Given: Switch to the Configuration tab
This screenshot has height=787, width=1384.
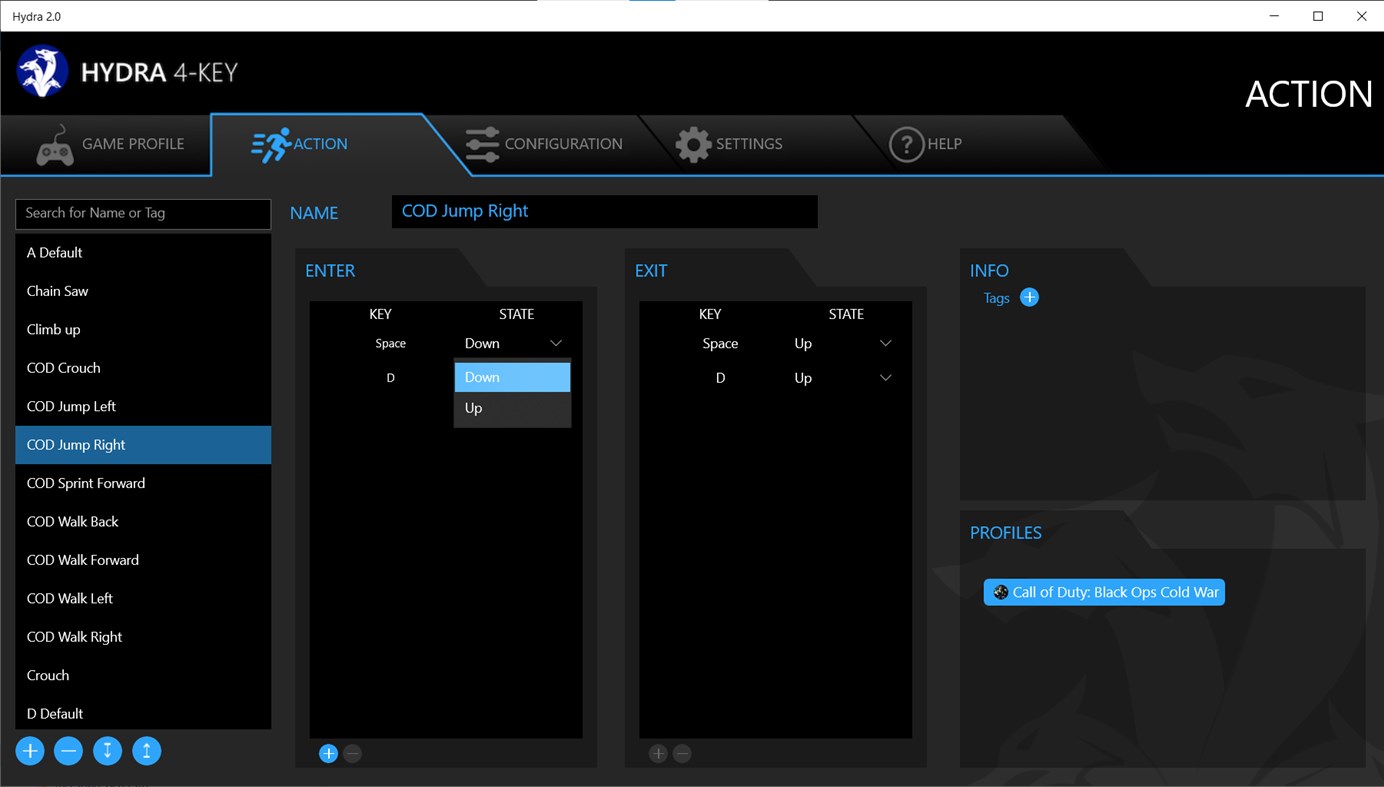Looking at the screenshot, I should pyautogui.click(x=545, y=144).
